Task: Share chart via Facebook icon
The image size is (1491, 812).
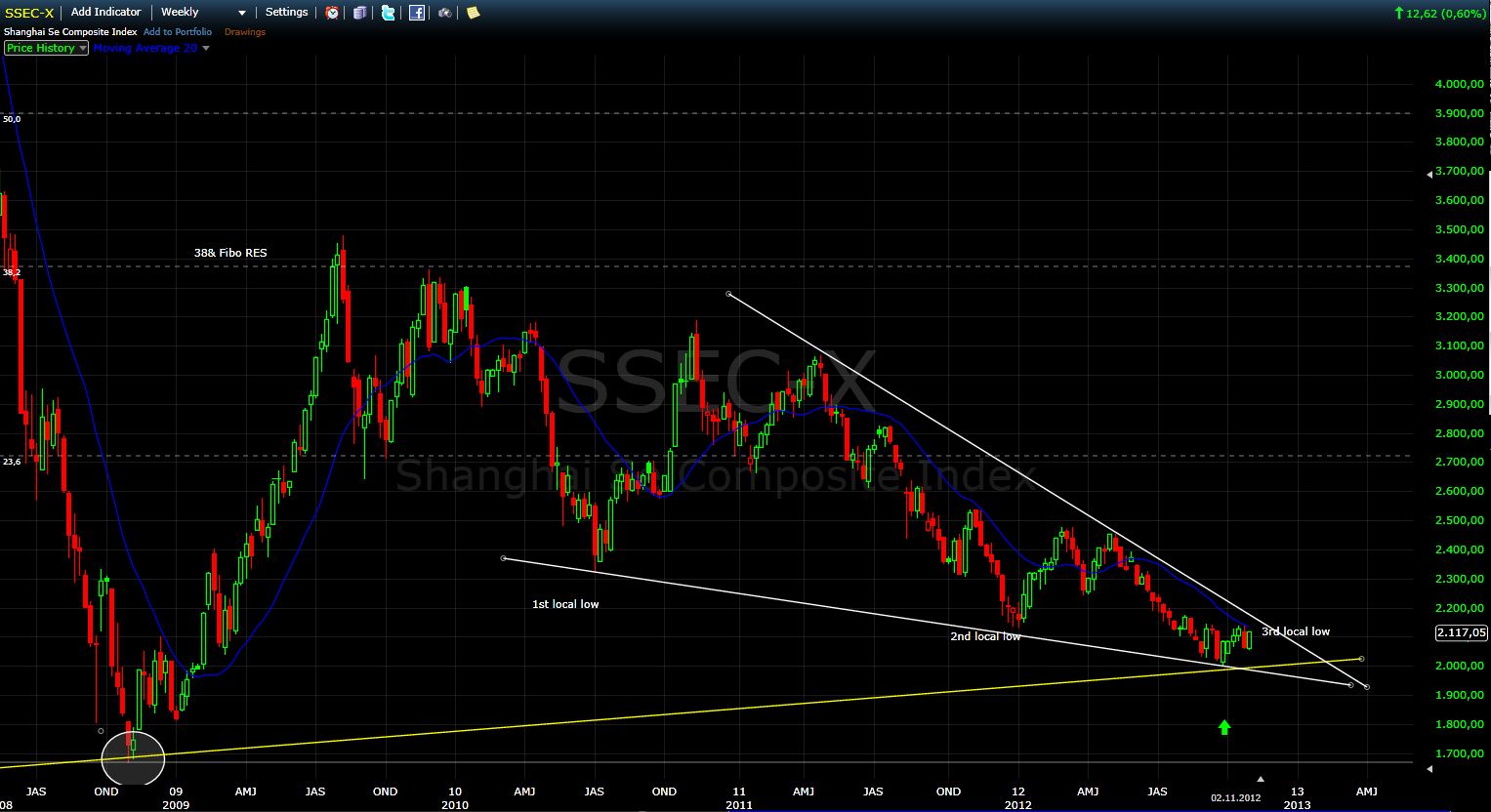Action: pyautogui.click(x=417, y=13)
